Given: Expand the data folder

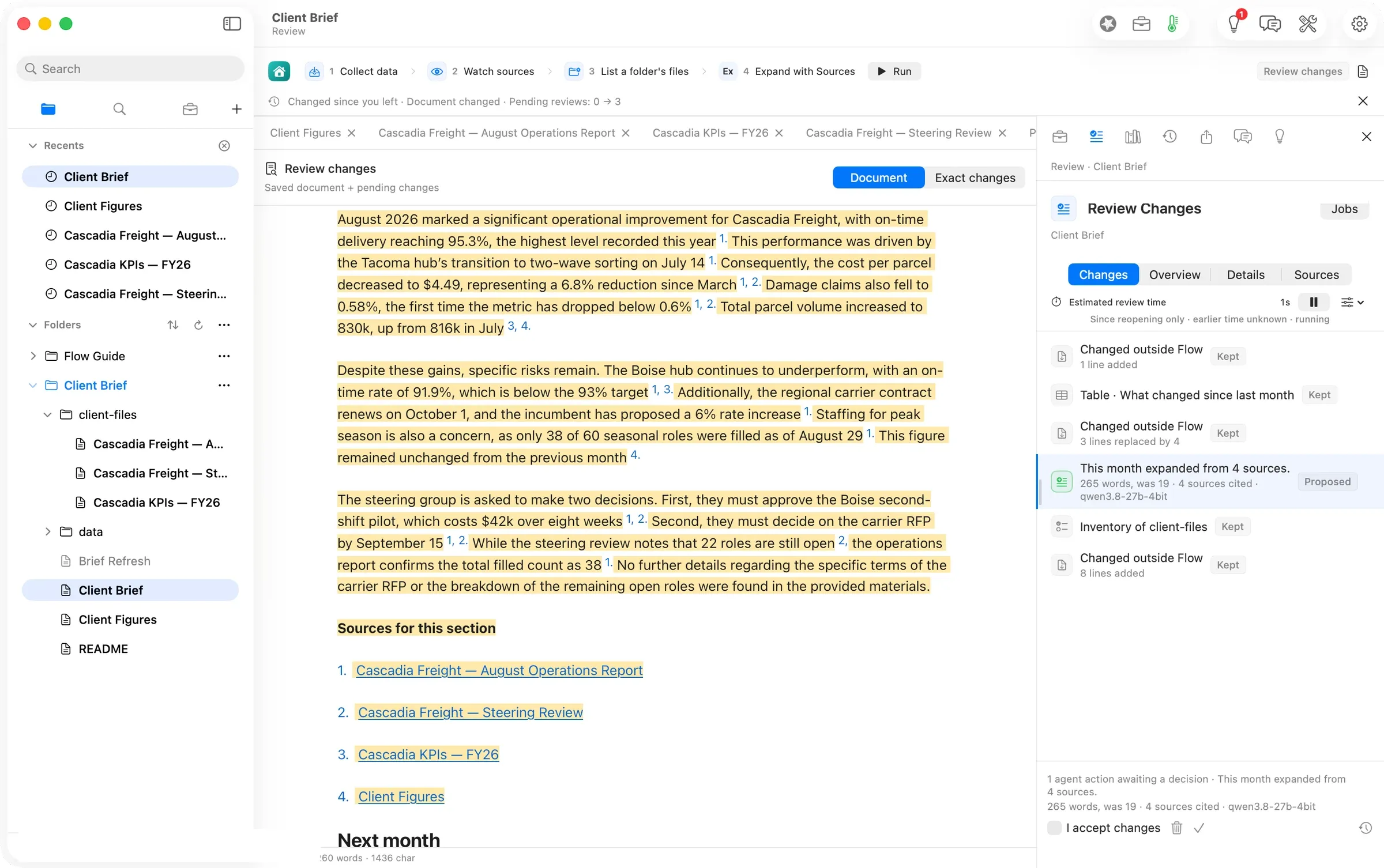Looking at the screenshot, I should tap(48, 532).
